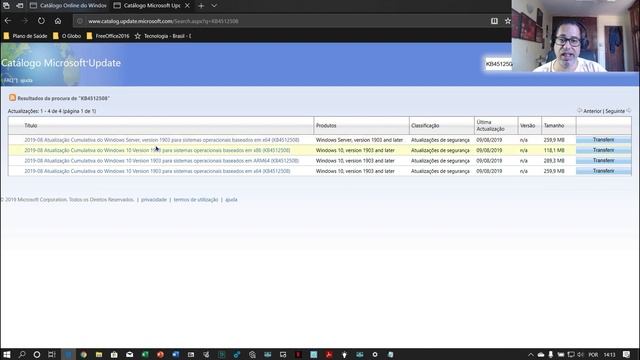Reload the current page
The width and height of the screenshot is (640, 360).
(x=41, y=21)
